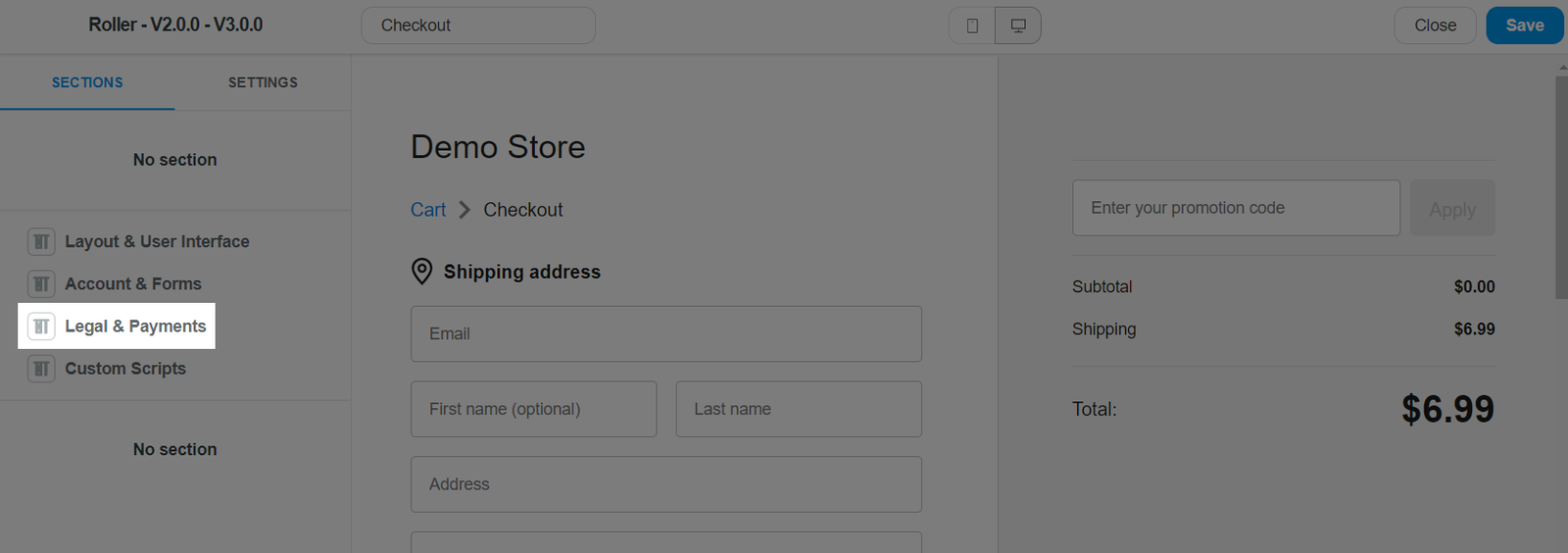Click the lower No section label
Viewport: 1568px width, 553px height.
tap(175, 449)
